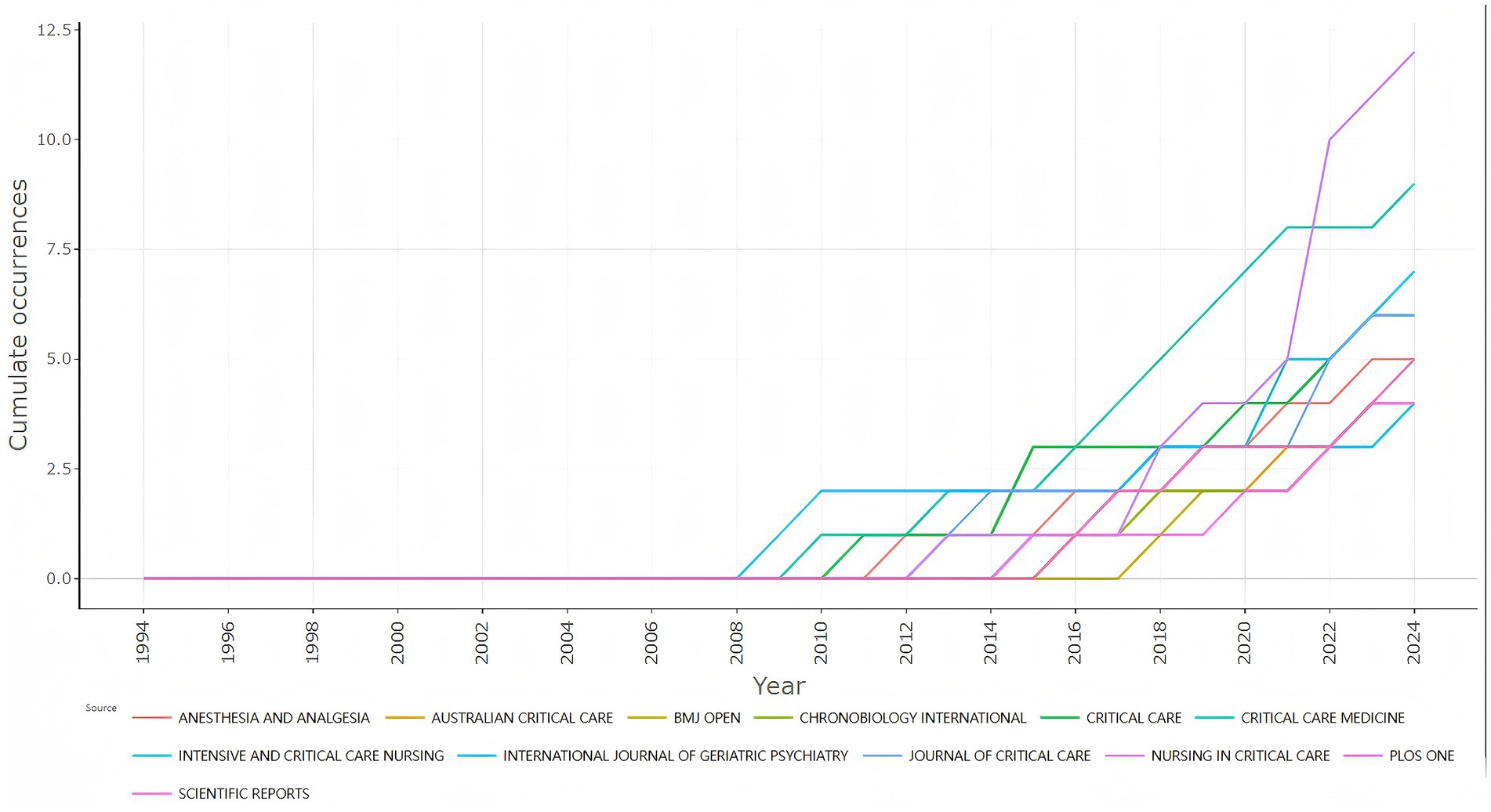
Task: Select the ANESTHESIA AND ANALGESIA legend entry
Action: coord(251,718)
